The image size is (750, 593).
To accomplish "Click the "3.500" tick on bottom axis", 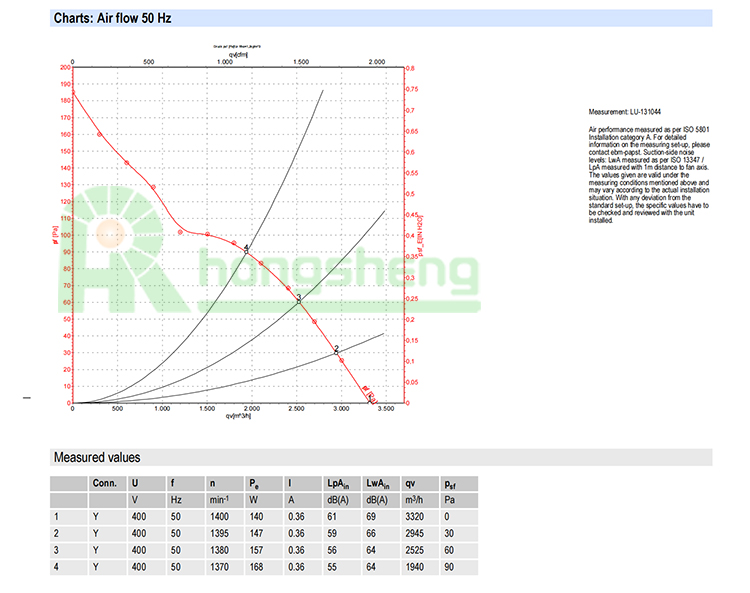I will [x=386, y=409].
